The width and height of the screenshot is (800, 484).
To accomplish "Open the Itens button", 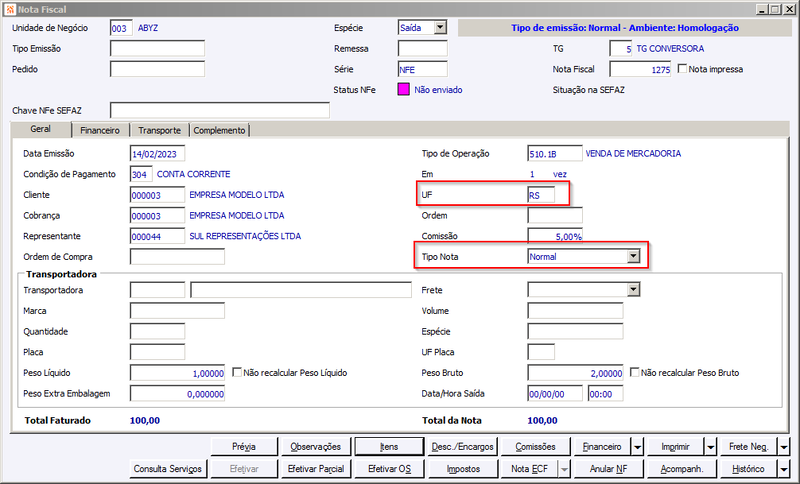I will click(389, 447).
